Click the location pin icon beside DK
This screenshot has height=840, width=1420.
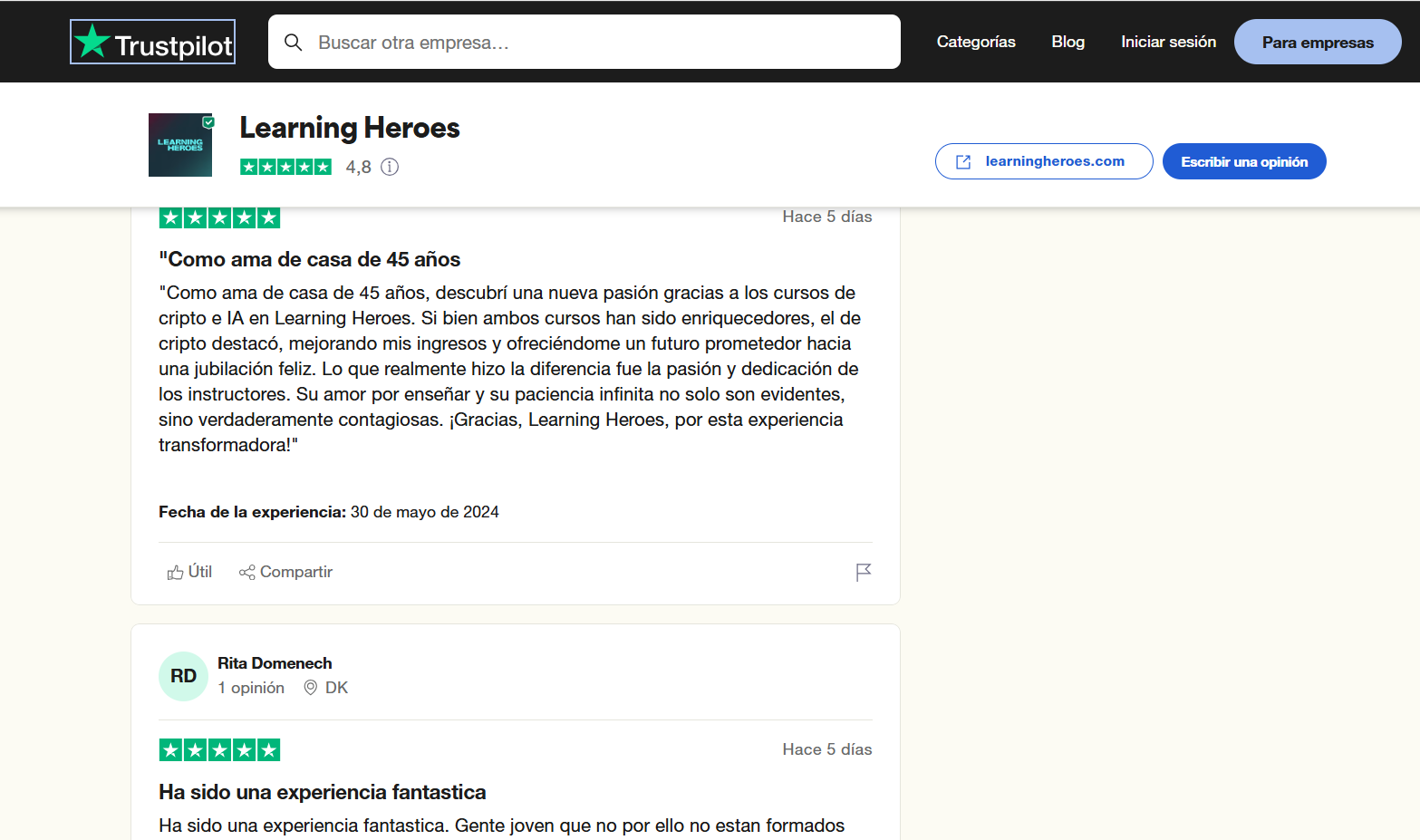click(310, 688)
